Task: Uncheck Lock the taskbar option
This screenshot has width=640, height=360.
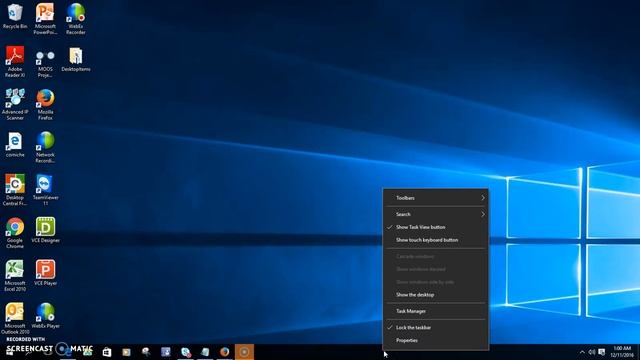Action: coord(436,327)
